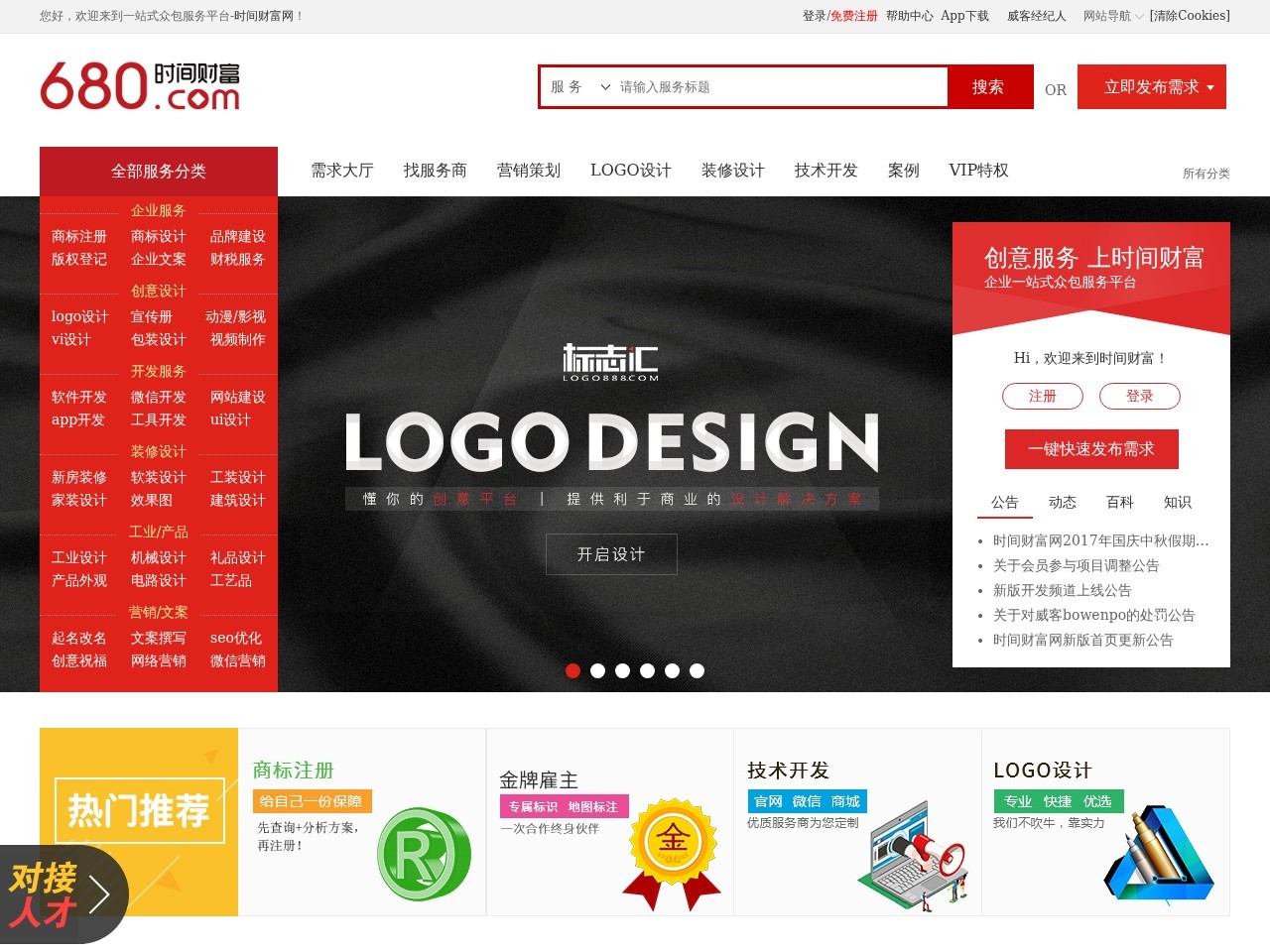Click the 登录 button in welcome panel
This screenshot has width=1270, height=952.
pyautogui.click(x=1140, y=397)
